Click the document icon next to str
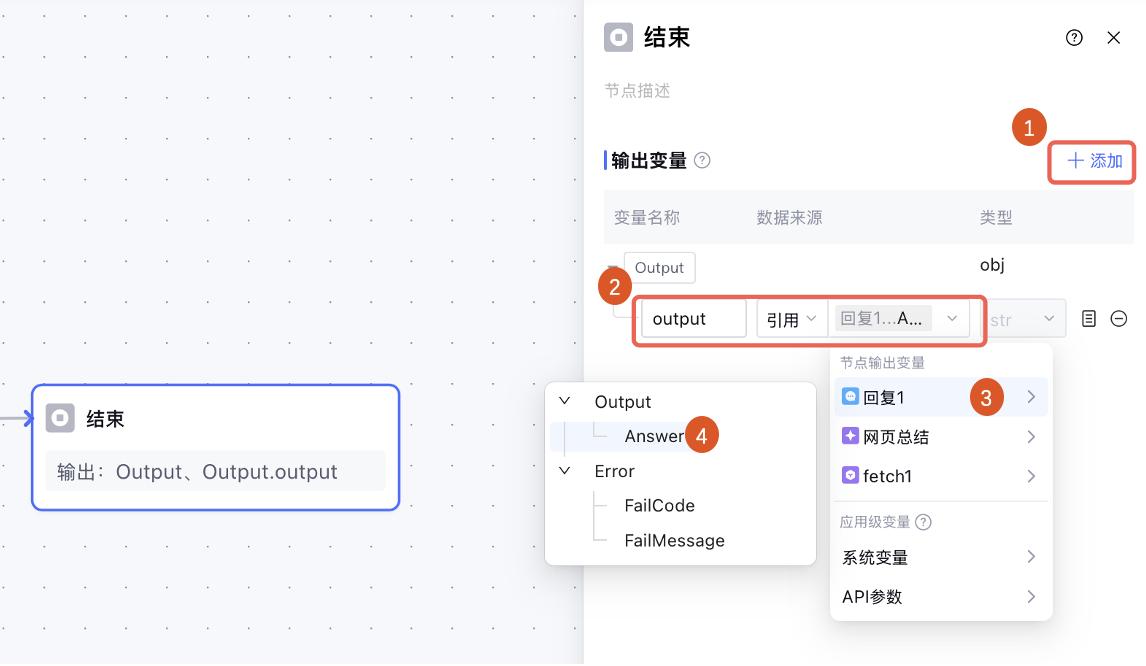1146x666 pixels. (1089, 319)
